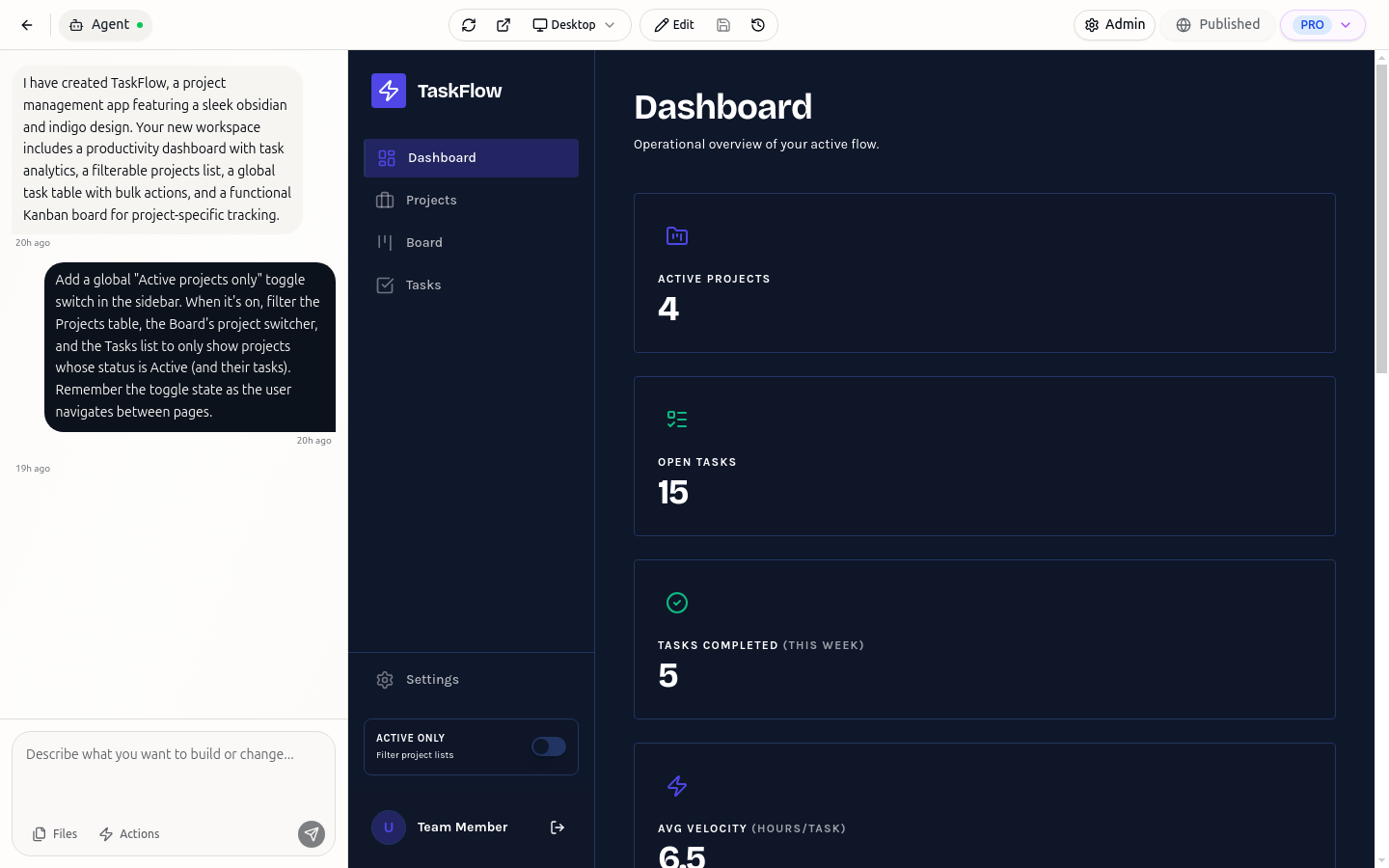Image resolution: width=1389 pixels, height=868 pixels.
Task: Click the Tasks checkbox icon
Action: pos(385,285)
